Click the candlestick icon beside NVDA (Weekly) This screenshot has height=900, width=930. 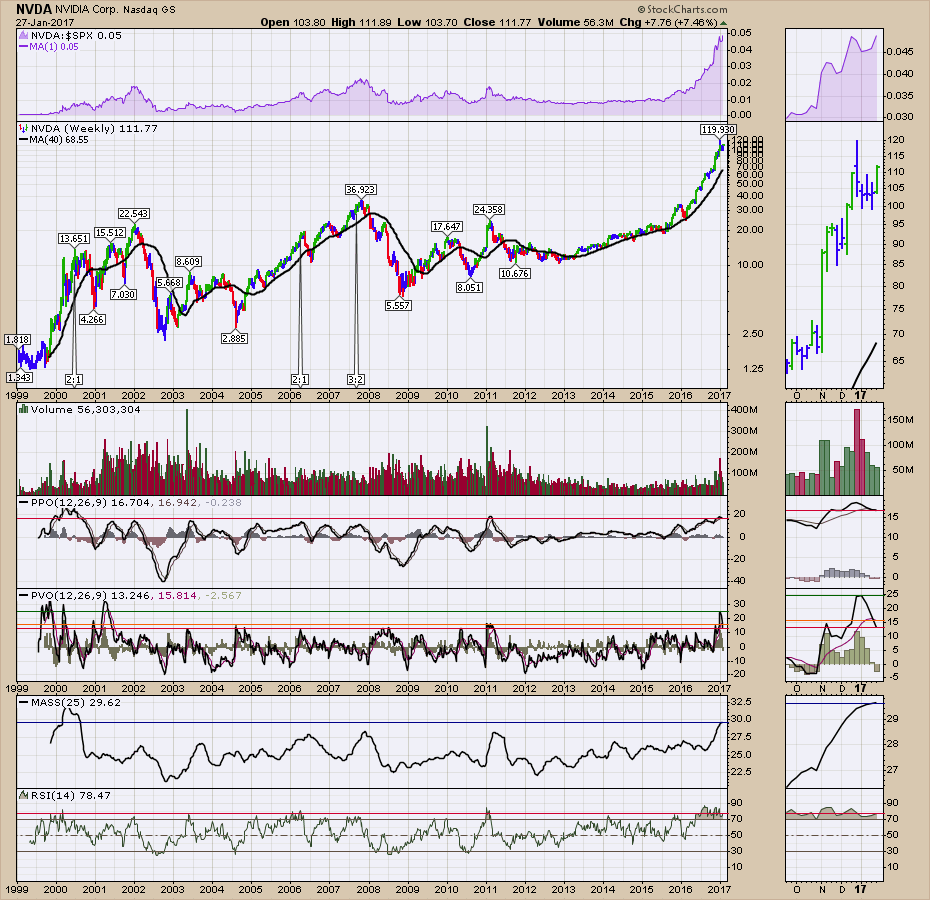click(24, 129)
